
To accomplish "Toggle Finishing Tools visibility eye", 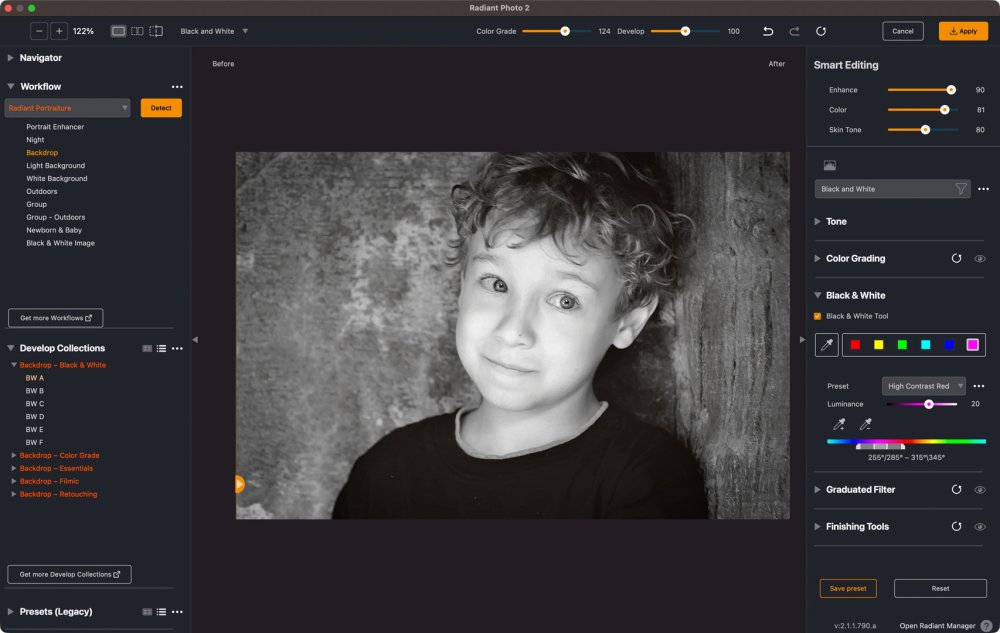I will point(980,527).
